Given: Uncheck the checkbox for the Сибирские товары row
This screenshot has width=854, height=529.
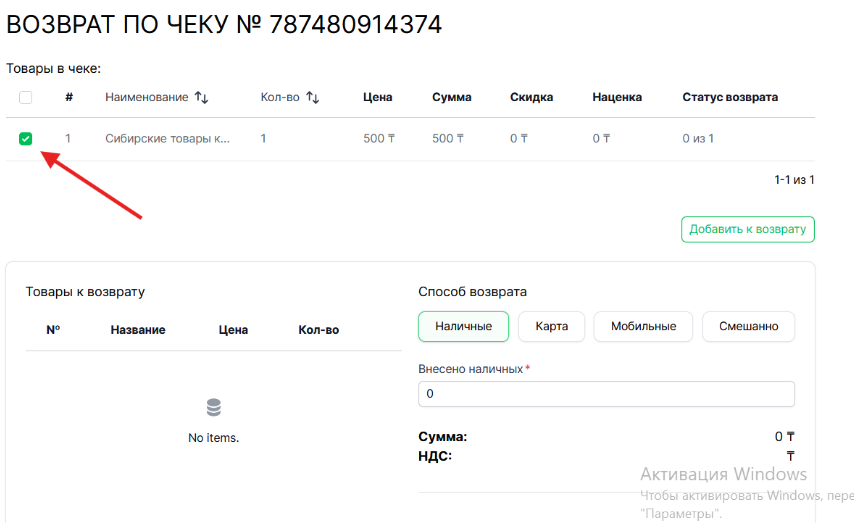Looking at the screenshot, I should (x=26, y=139).
